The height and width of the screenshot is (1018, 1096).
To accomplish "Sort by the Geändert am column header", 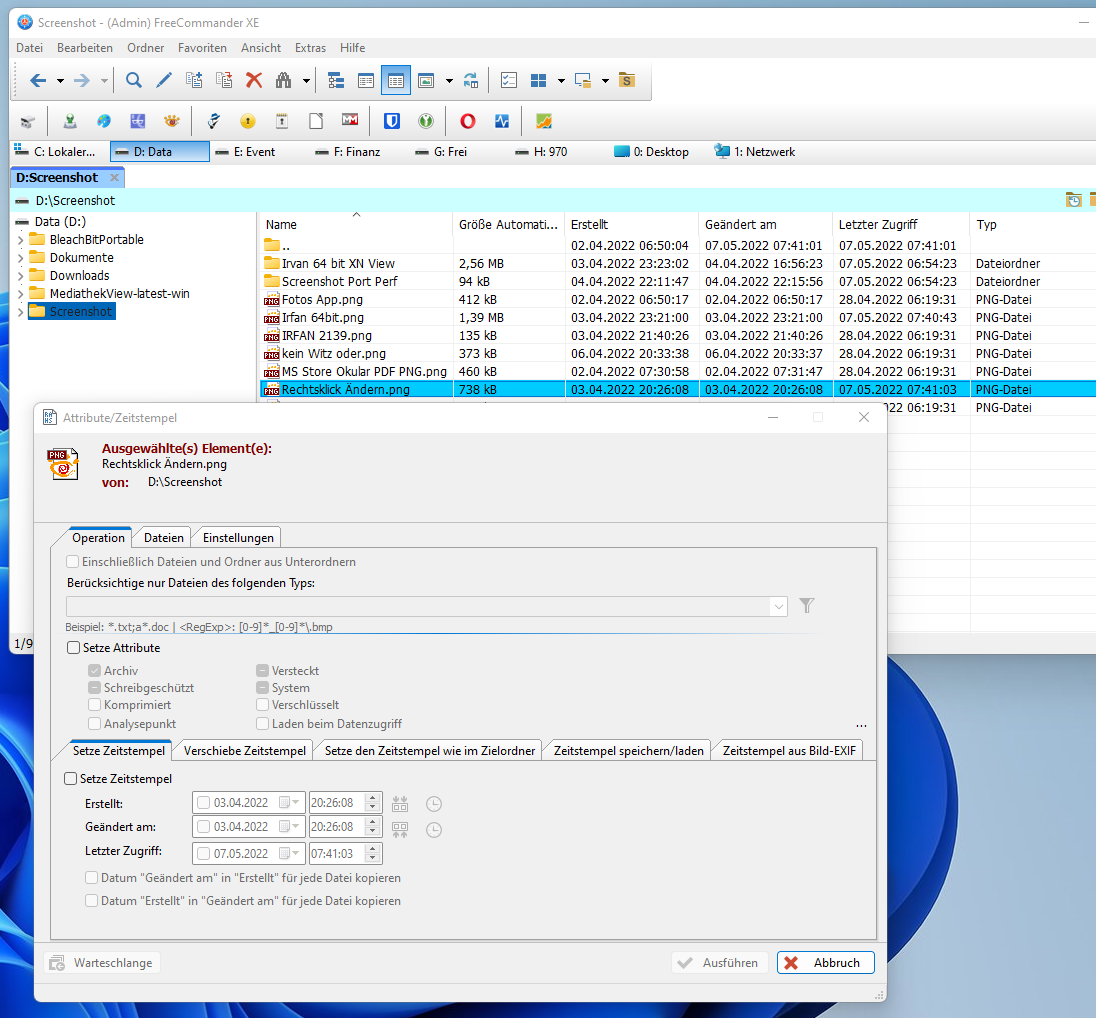I will [x=765, y=224].
